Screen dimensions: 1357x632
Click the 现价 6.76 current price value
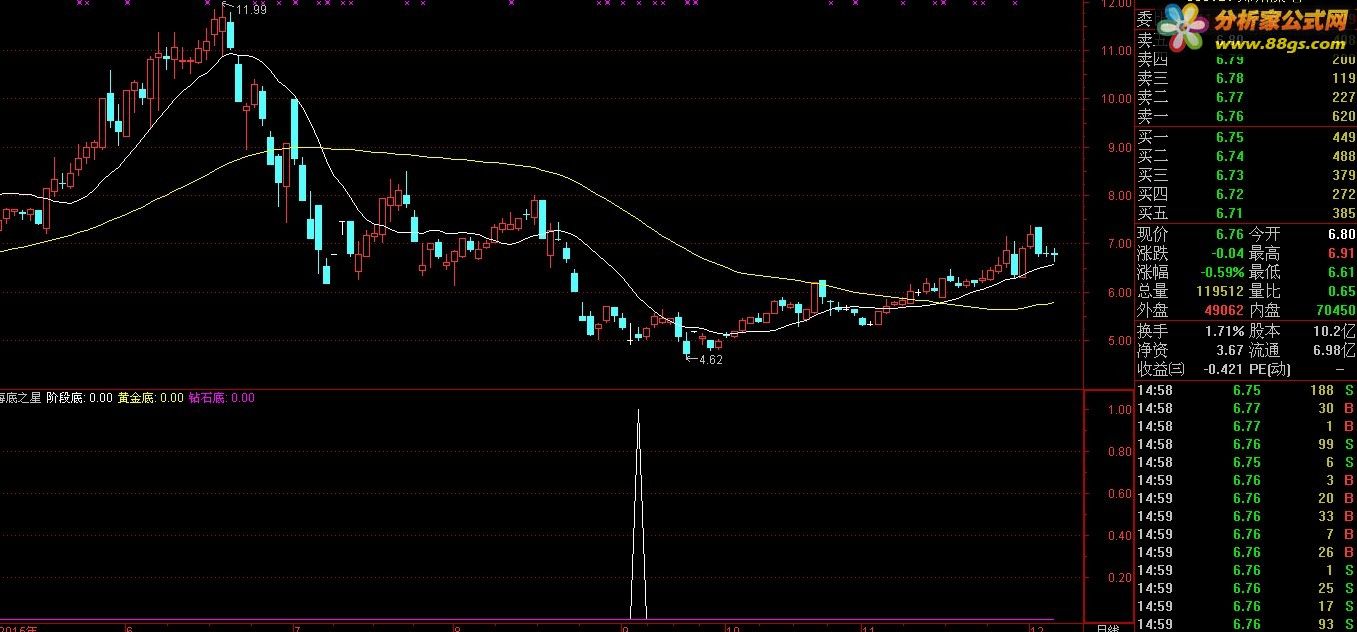point(1230,233)
